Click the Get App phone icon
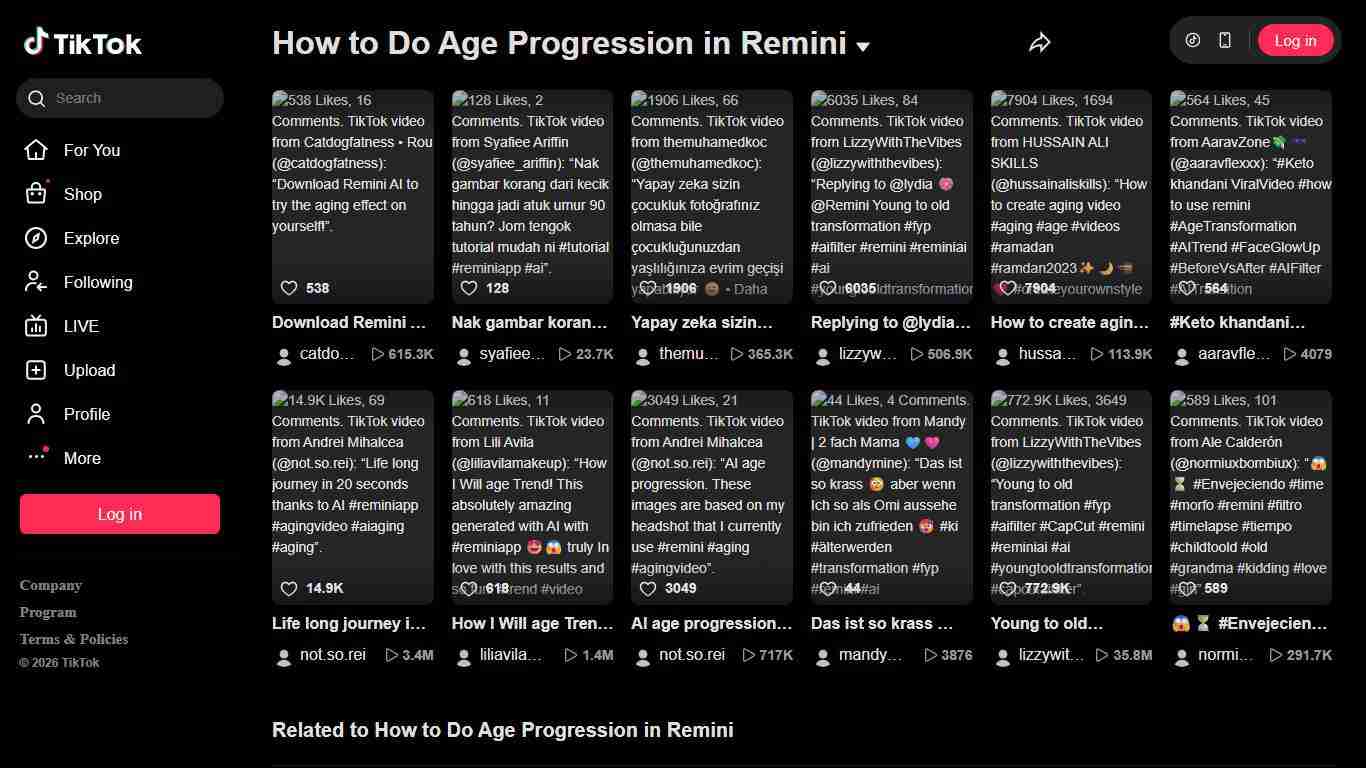1366x768 pixels. pos(1222,39)
